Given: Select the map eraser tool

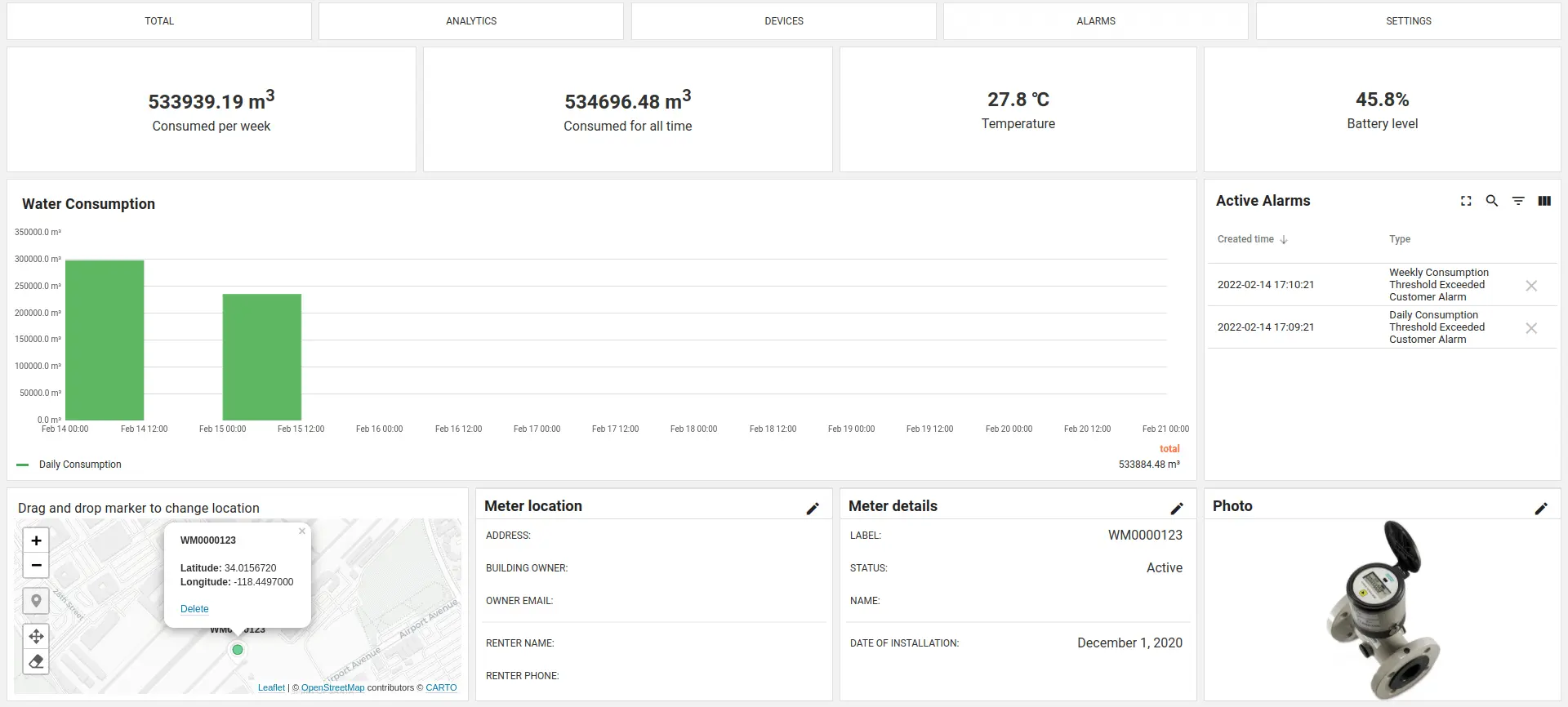Looking at the screenshot, I should pyautogui.click(x=36, y=661).
